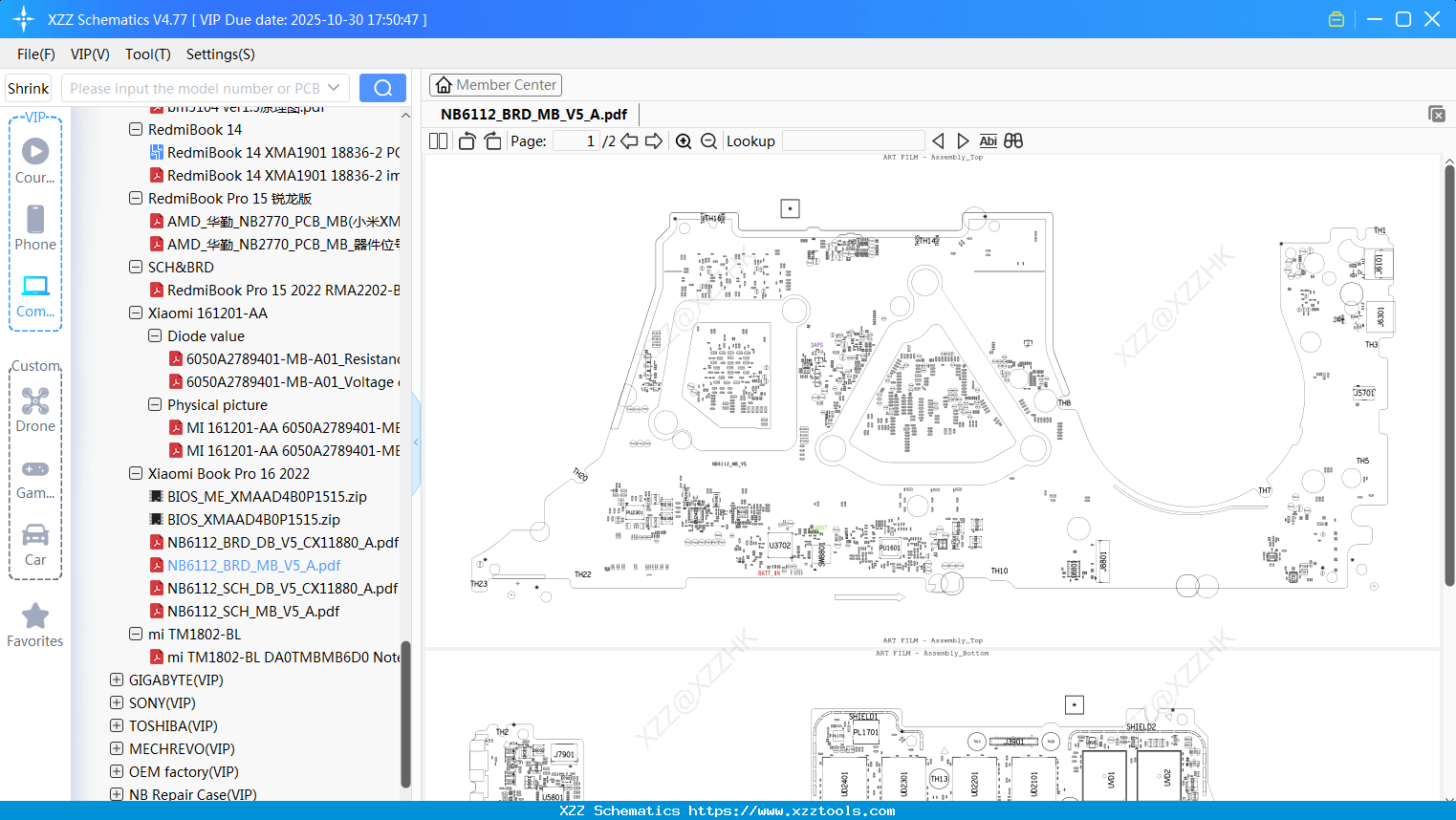
Task: Click the close-tabs icon at the document's top right
Action: tap(1436, 114)
